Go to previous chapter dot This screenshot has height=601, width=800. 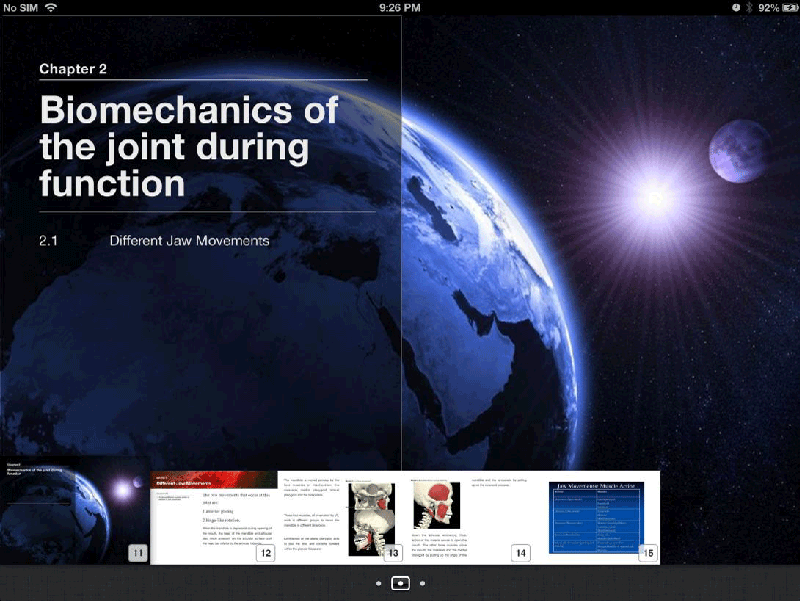click(378, 583)
